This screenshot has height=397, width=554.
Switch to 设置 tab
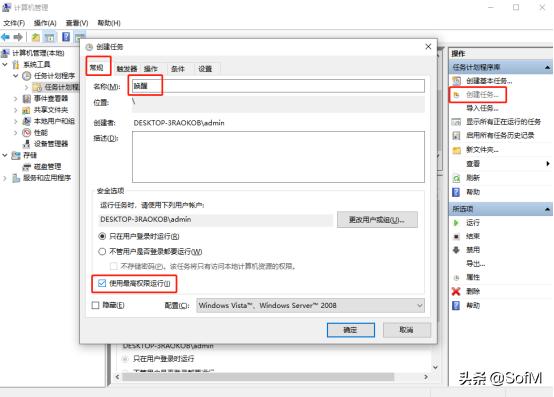(x=205, y=69)
